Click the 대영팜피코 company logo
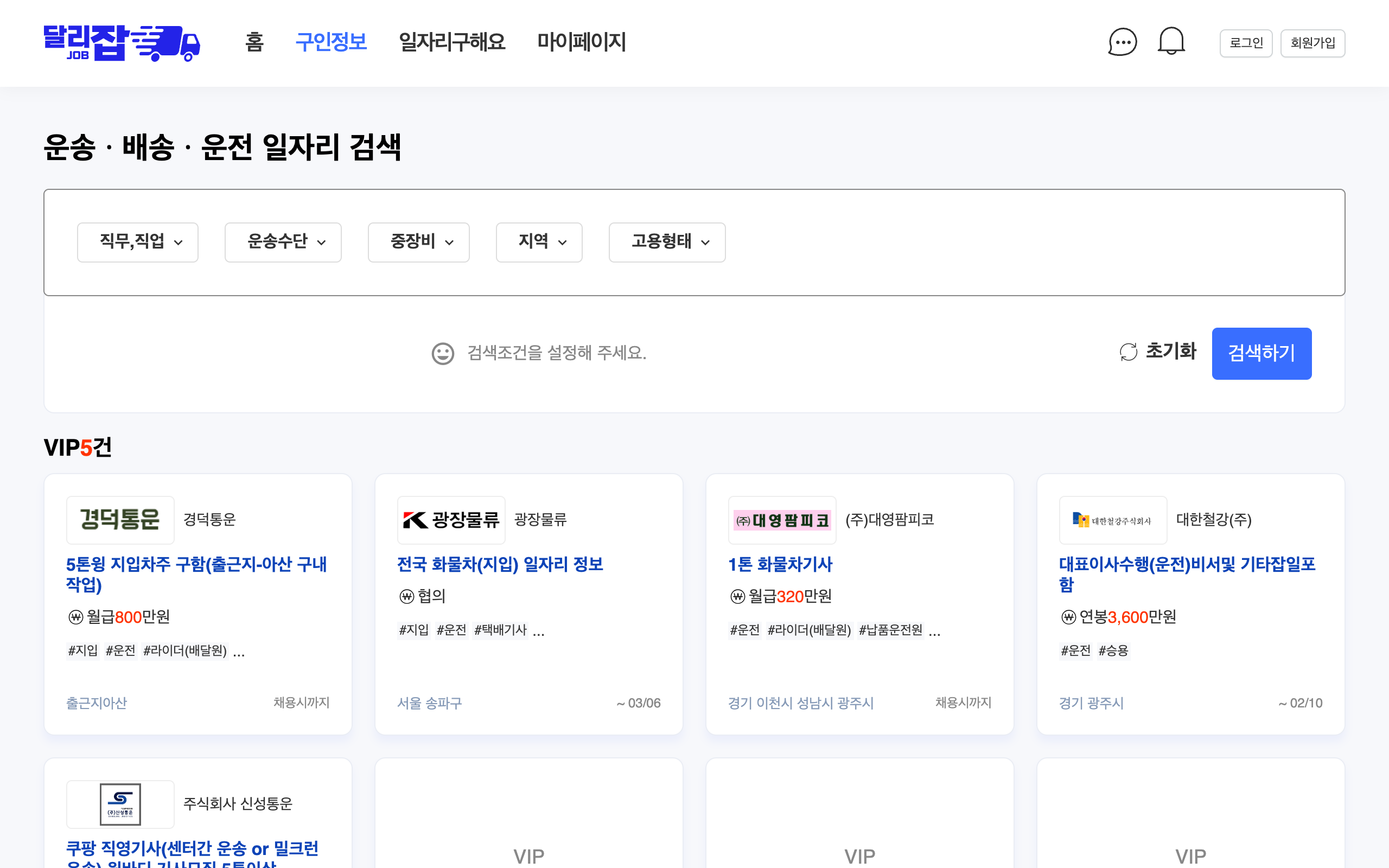Viewport: 1389px width, 868px height. (x=782, y=520)
